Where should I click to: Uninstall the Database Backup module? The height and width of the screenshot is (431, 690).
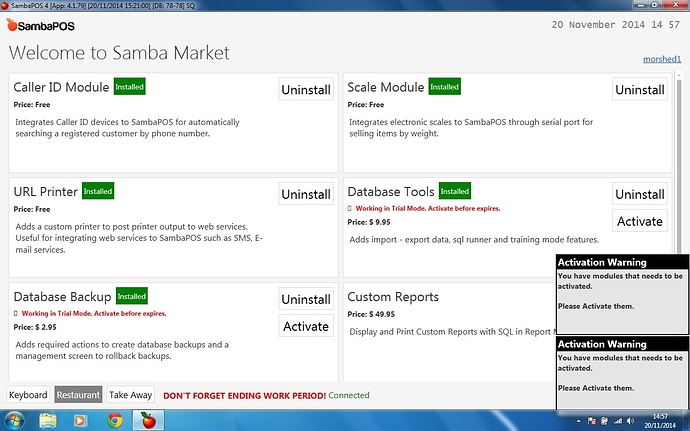coord(306,299)
